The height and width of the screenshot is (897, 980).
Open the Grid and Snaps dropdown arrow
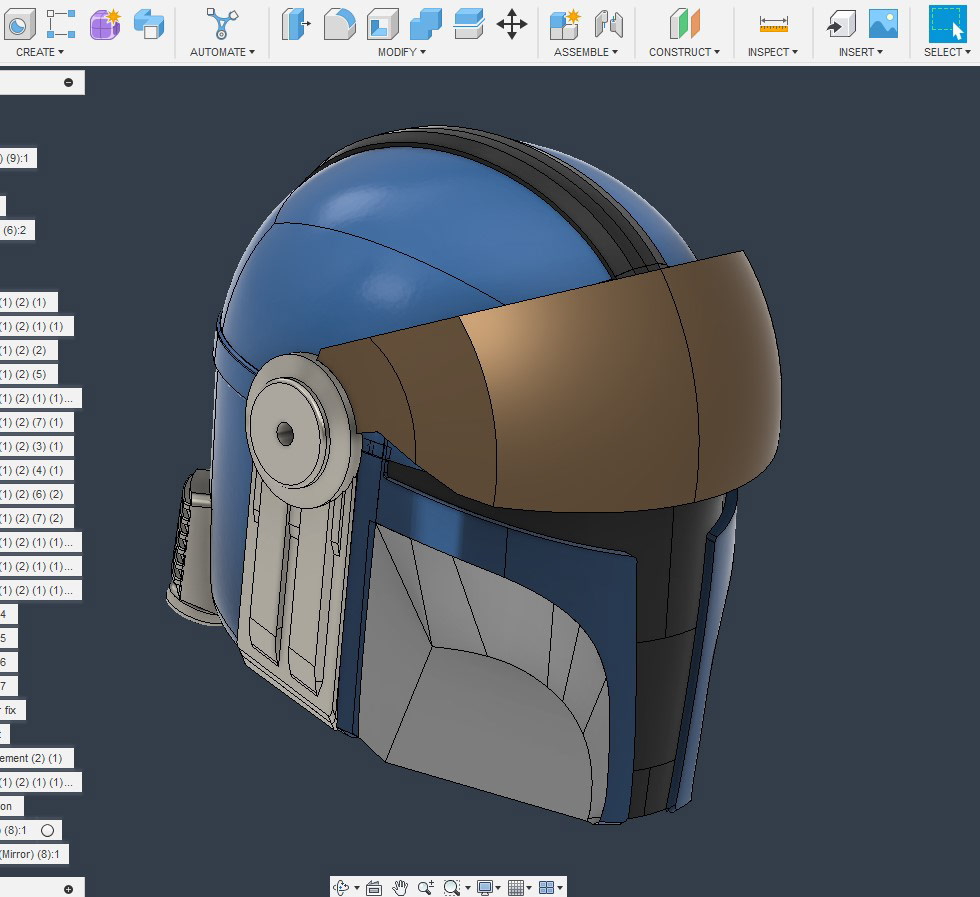pyautogui.click(x=529, y=888)
